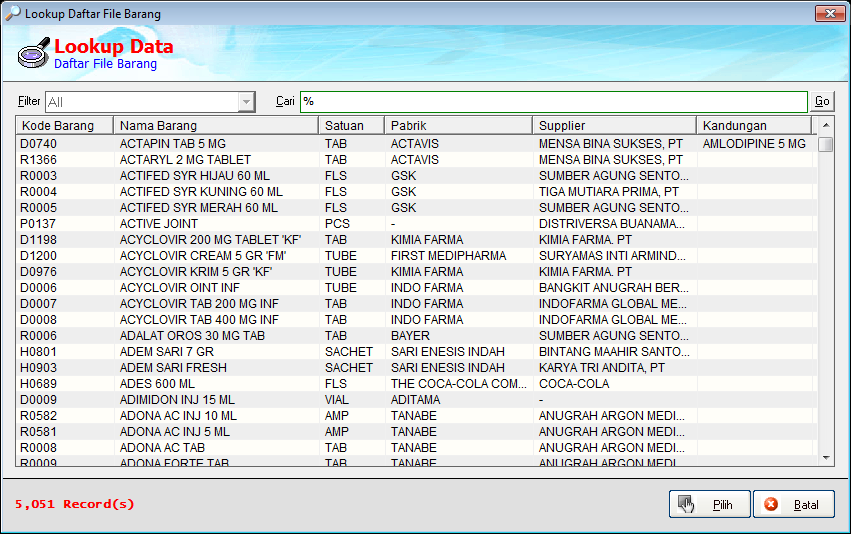Click code H0689 cell

pyautogui.click(x=39, y=384)
